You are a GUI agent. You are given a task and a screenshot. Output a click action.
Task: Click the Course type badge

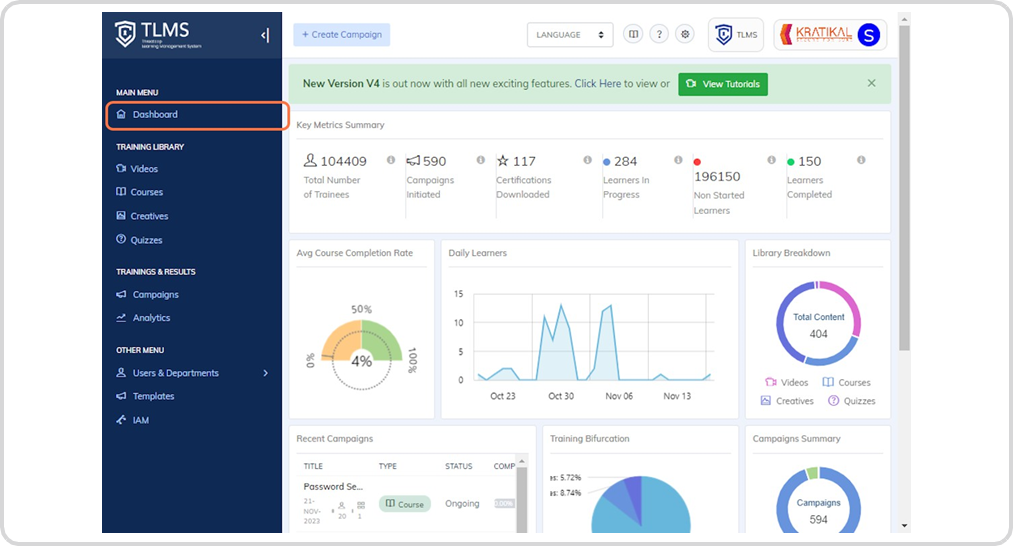click(x=404, y=504)
